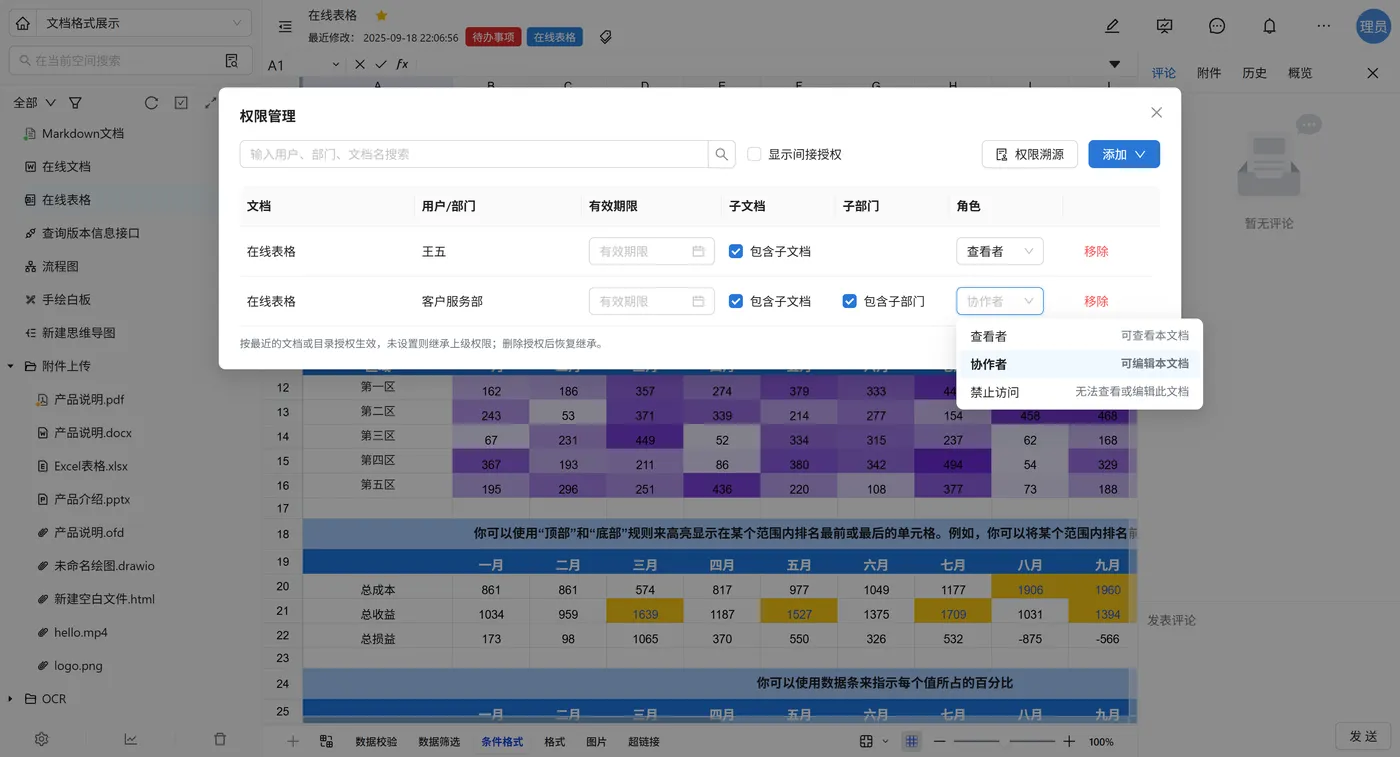Uncheck 包含子文档 for 客户服务部 row
The width and height of the screenshot is (1400, 757).
point(736,301)
